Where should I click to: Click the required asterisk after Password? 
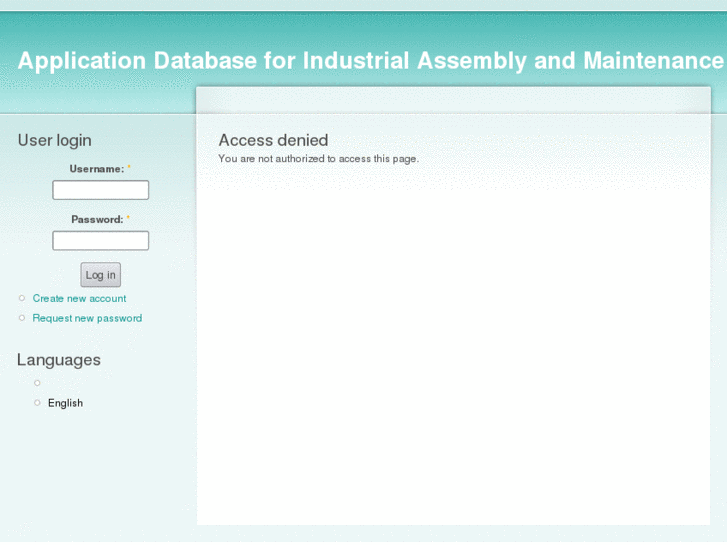(x=128, y=219)
